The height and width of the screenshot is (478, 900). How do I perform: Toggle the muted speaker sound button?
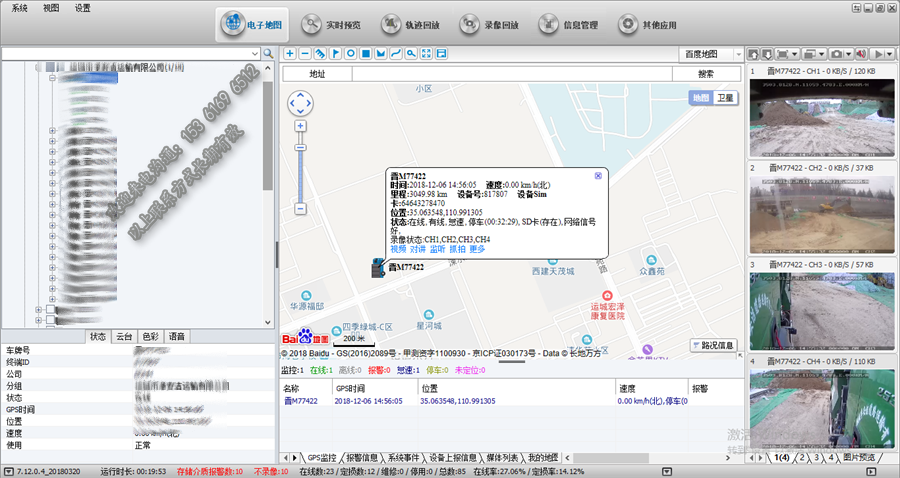pos(860,53)
